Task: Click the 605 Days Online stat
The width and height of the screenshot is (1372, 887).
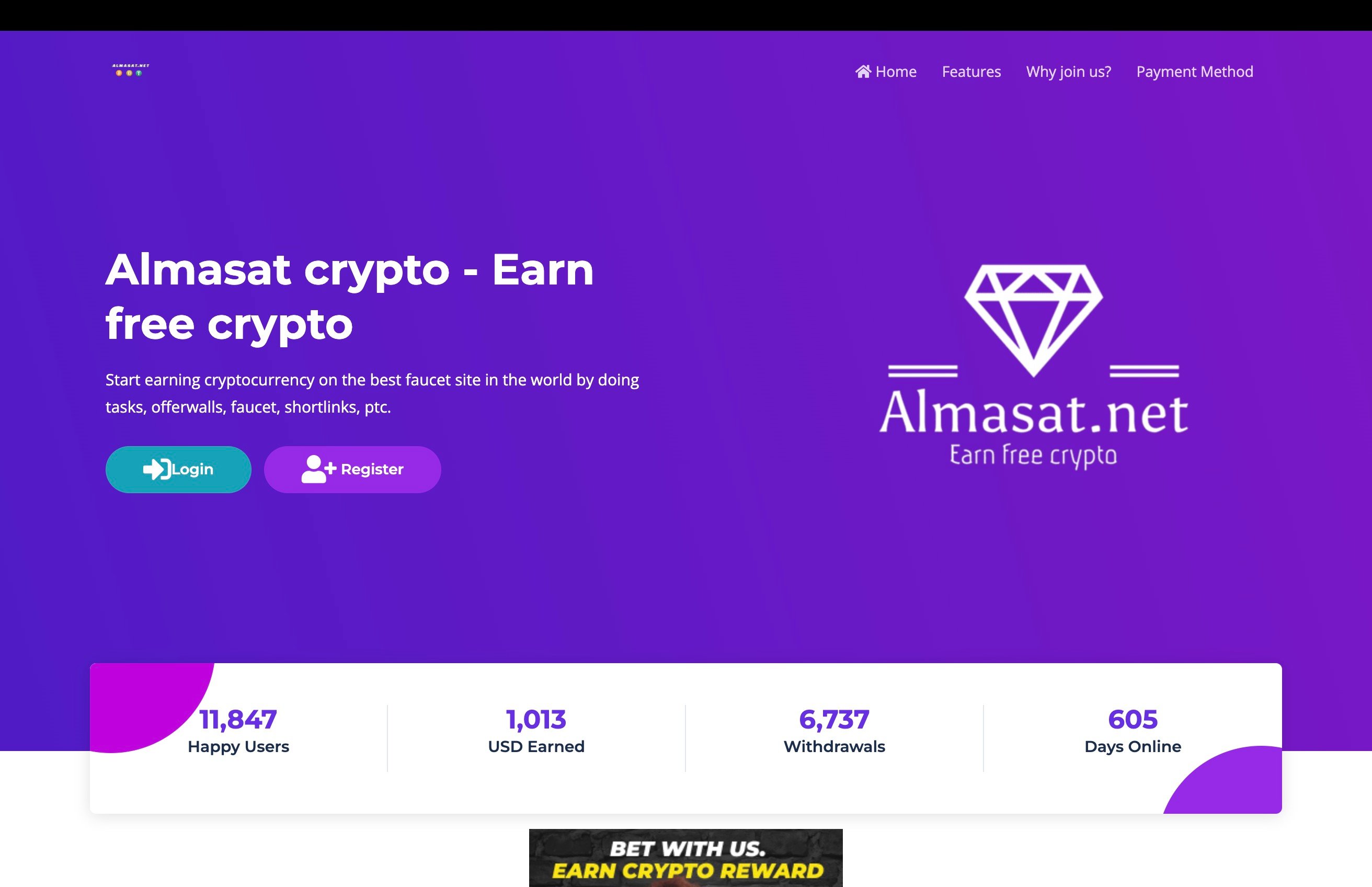Action: (x=1133, y=731)
